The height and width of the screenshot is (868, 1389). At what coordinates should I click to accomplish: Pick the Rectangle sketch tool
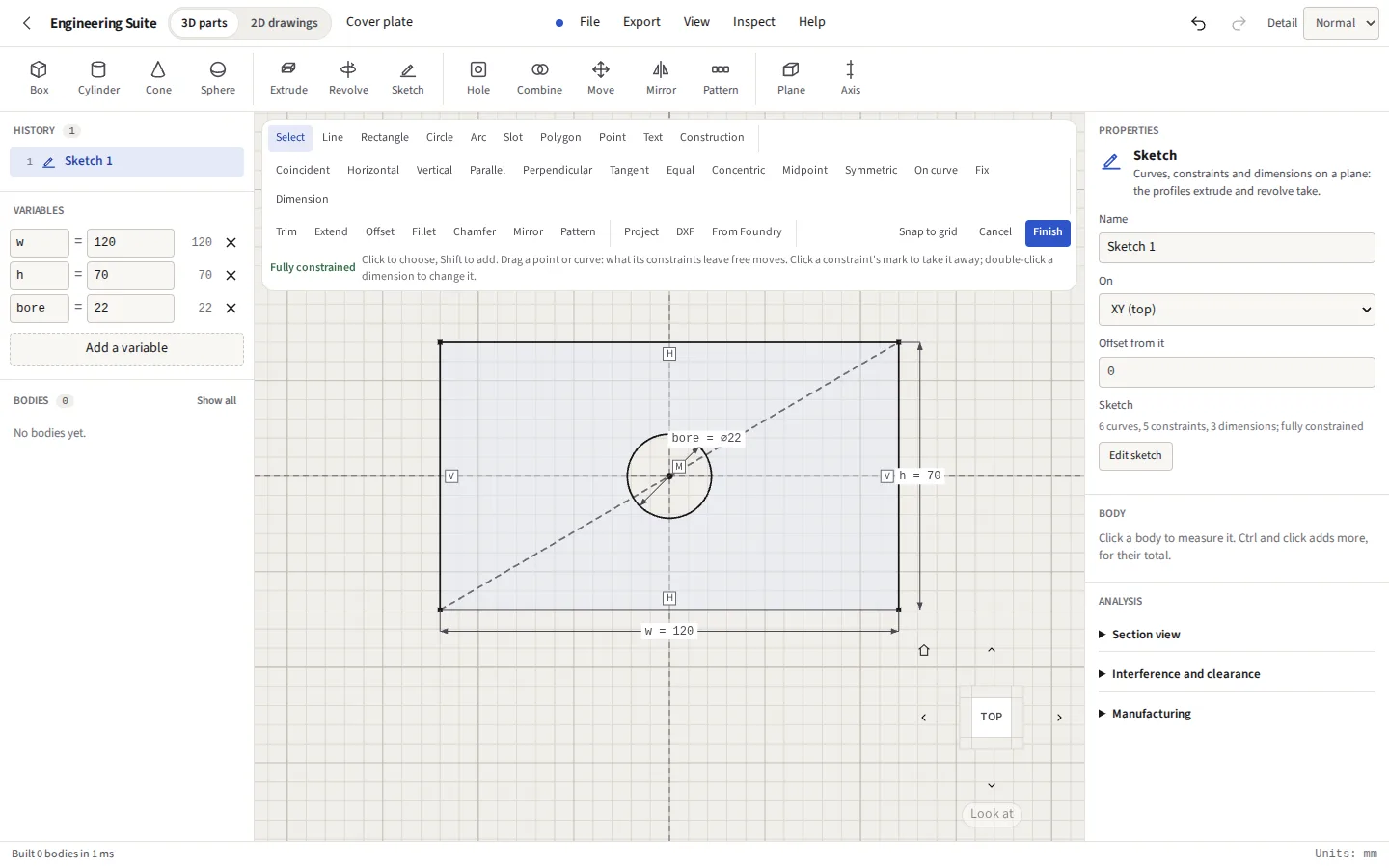coord(385,137)
